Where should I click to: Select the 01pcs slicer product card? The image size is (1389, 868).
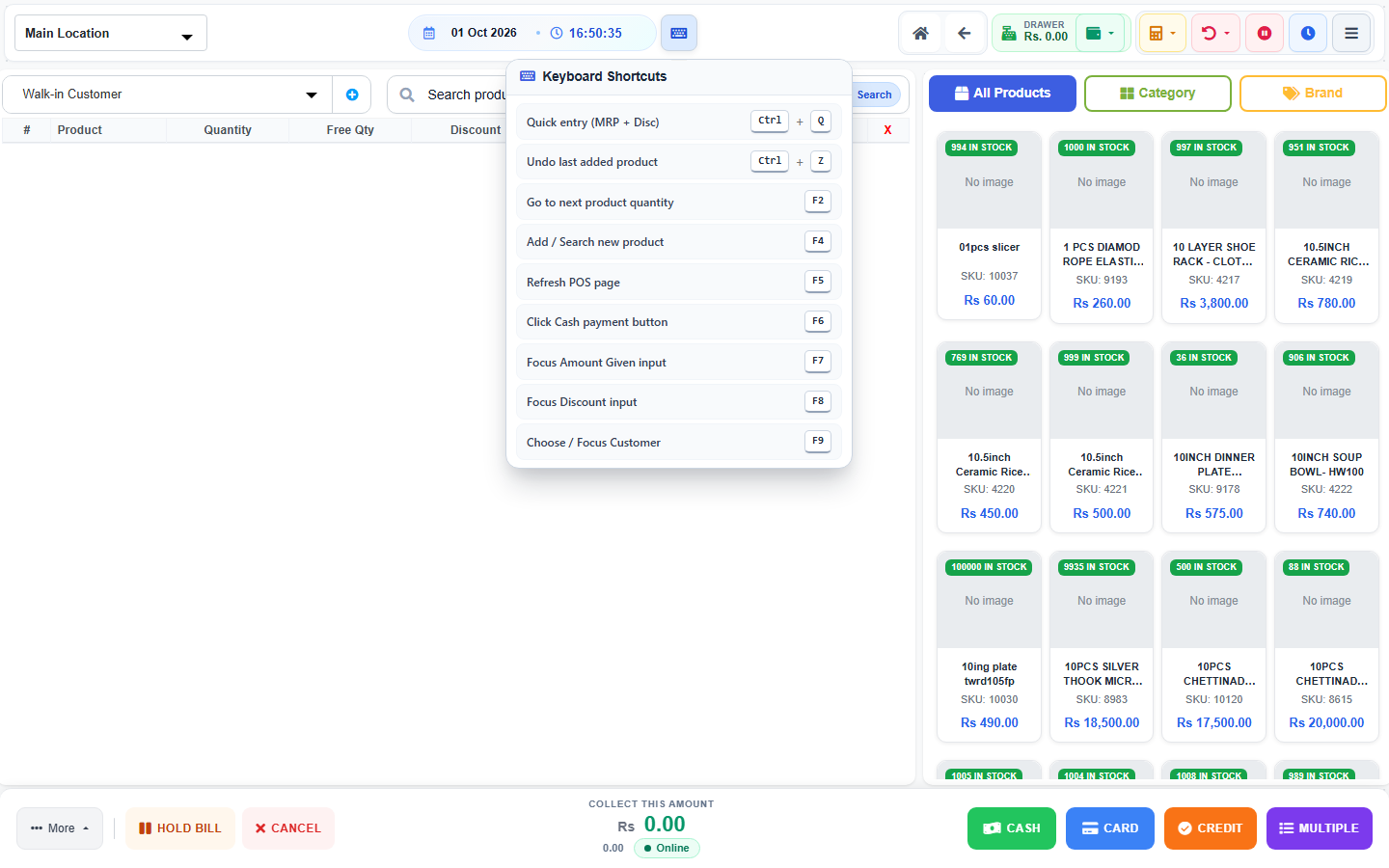990,226
